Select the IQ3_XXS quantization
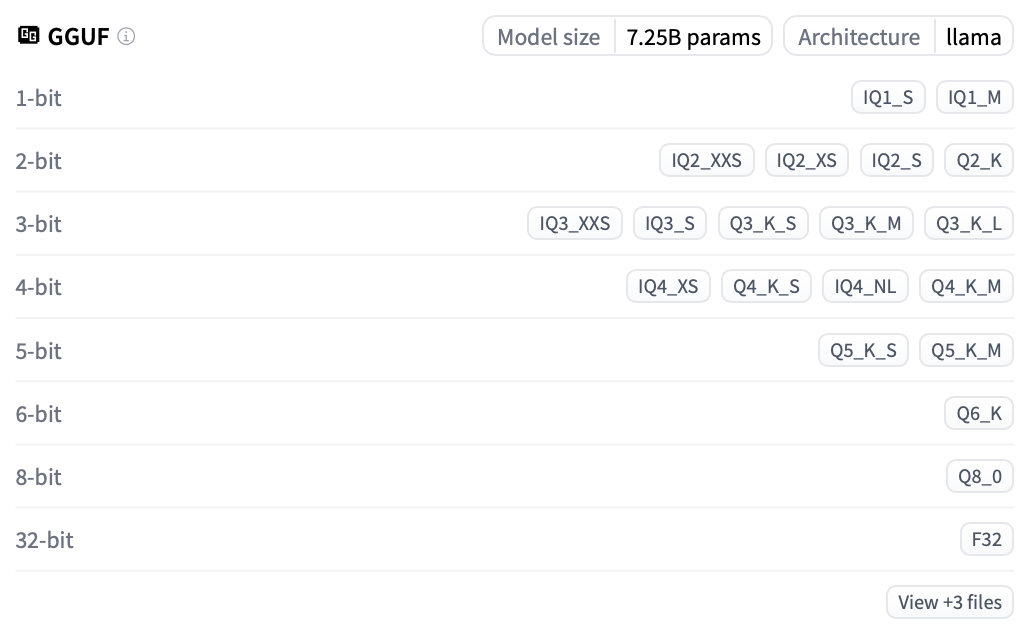Image resolution: width=1026 pixels, height=626 pixels. click(575, 224)
